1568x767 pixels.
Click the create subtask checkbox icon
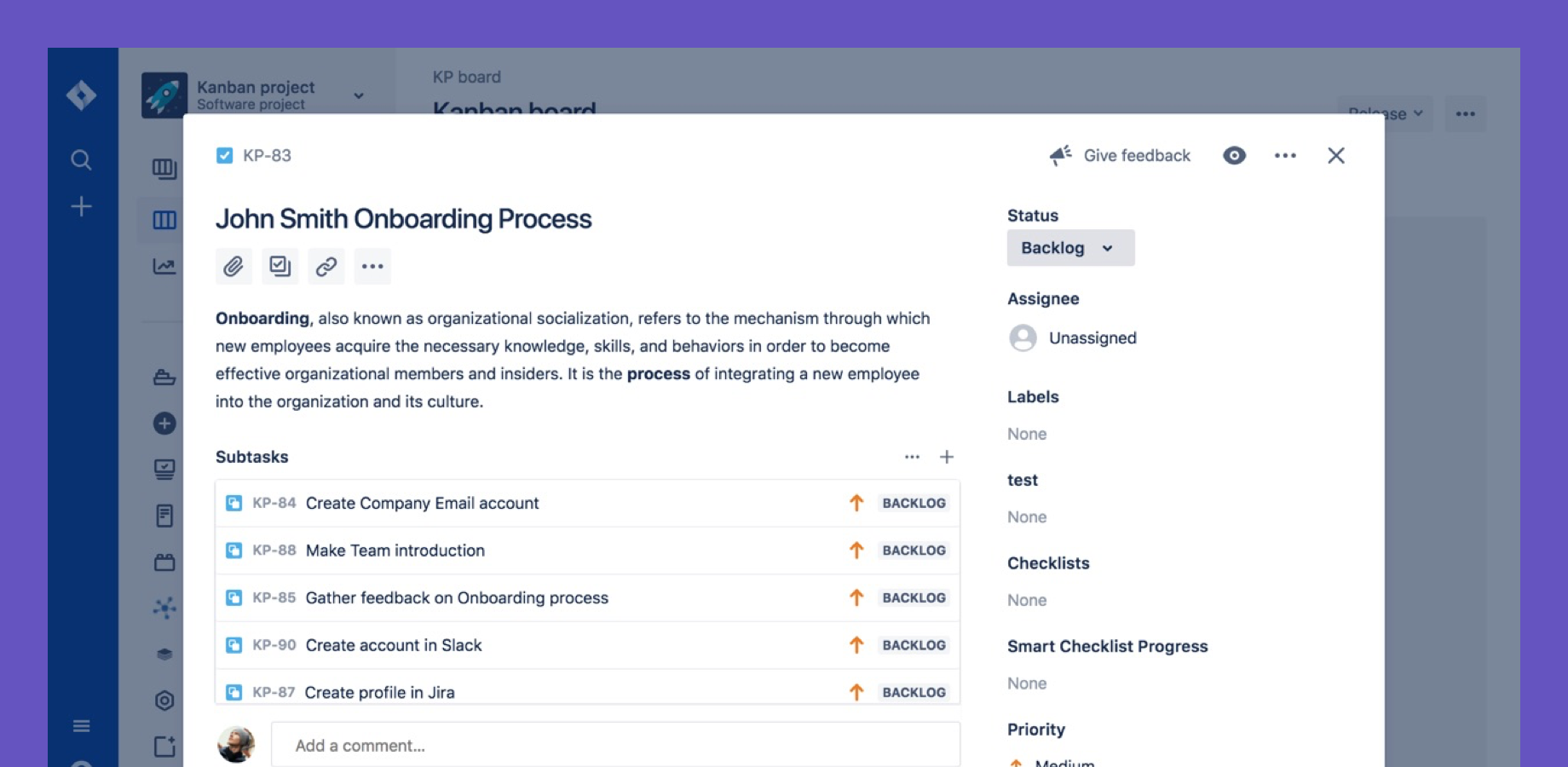tap(280, 267)
